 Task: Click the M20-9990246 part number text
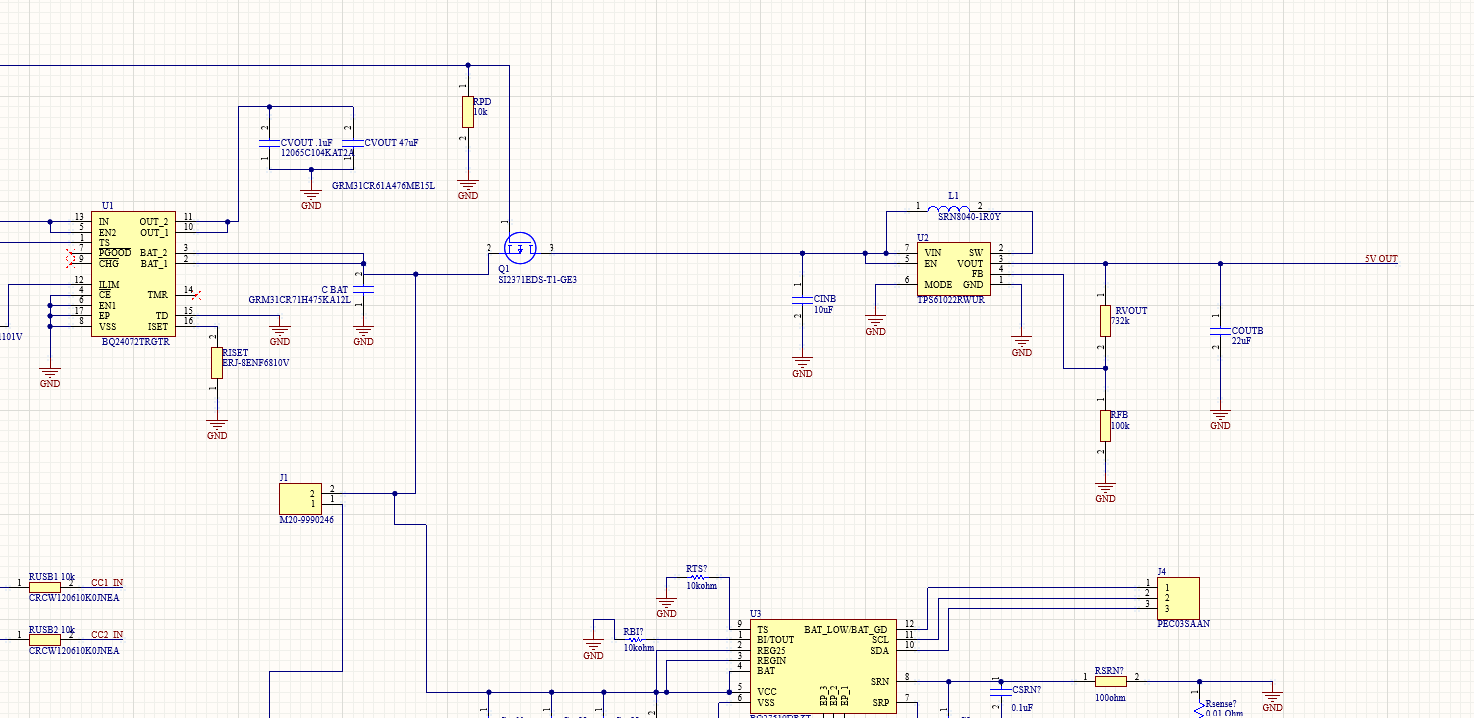click(x=307, y=520)
